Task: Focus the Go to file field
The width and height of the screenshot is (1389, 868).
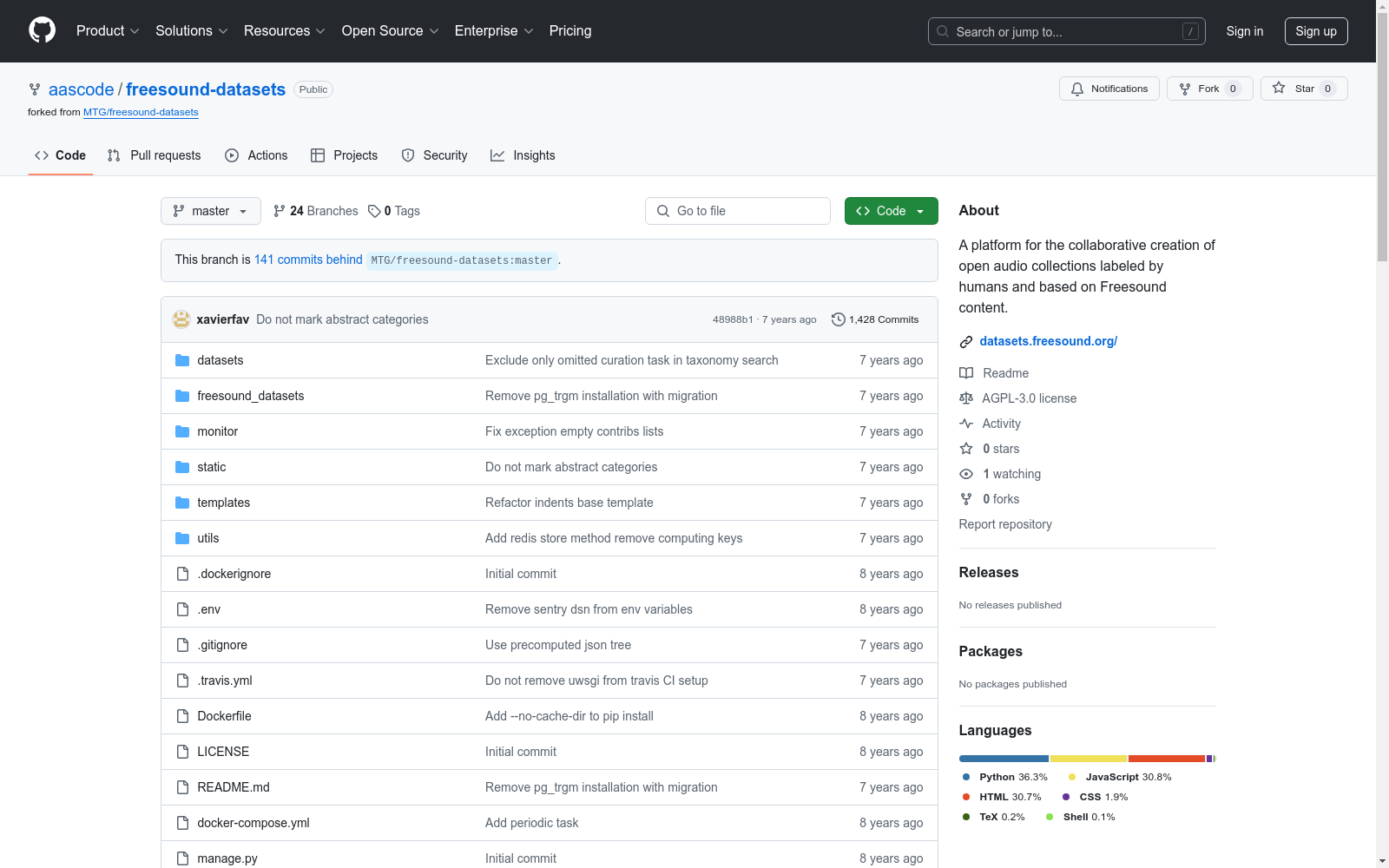Action: pos(738,211)
